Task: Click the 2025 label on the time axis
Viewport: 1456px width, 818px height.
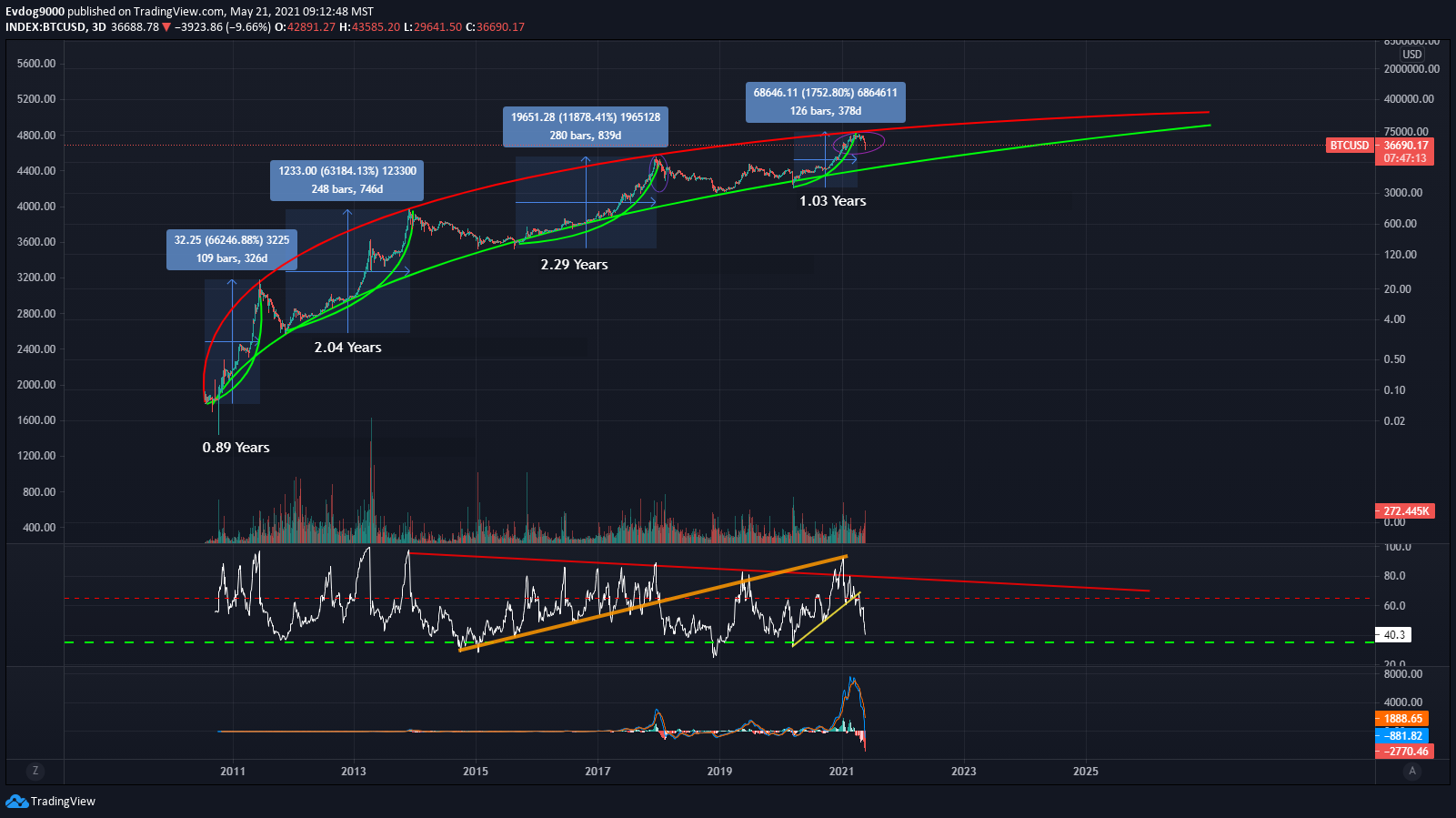Action: (x=1086, y=772)
